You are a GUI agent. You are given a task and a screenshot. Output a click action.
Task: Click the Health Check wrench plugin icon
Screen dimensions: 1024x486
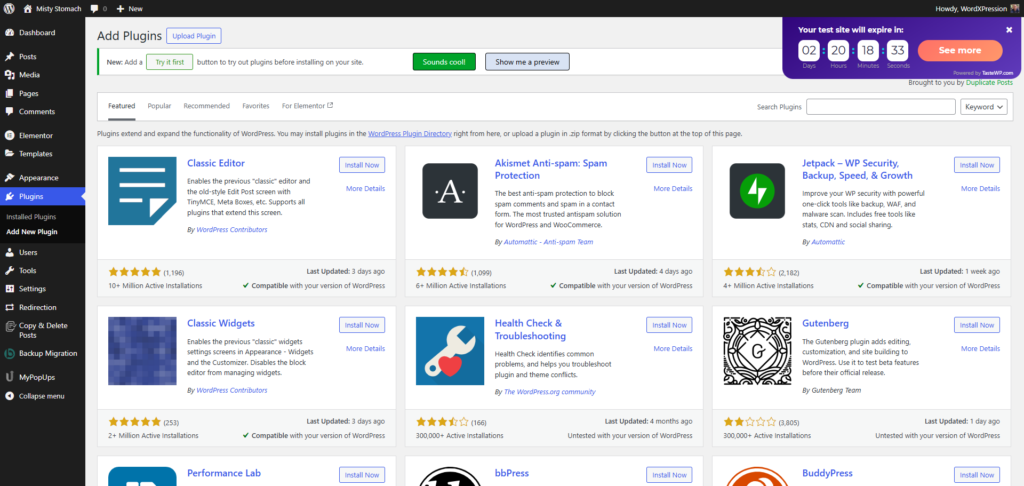pyautogui.click(x=450, y=351)
